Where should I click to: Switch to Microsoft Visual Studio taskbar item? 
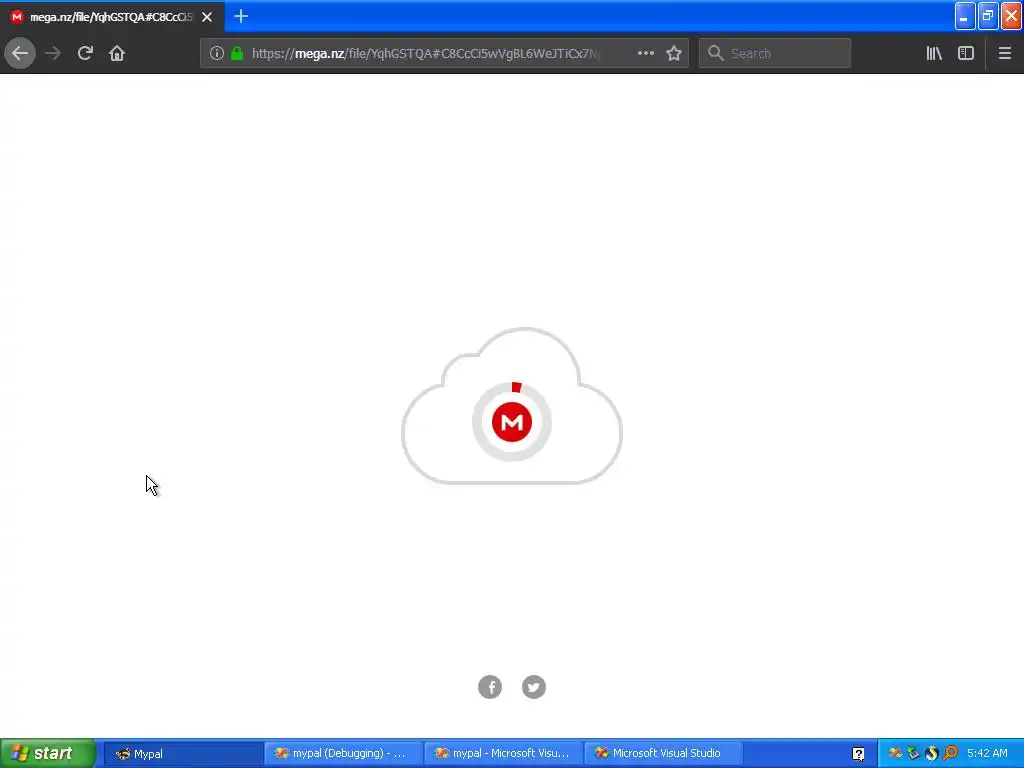click(x=664, y=754)
